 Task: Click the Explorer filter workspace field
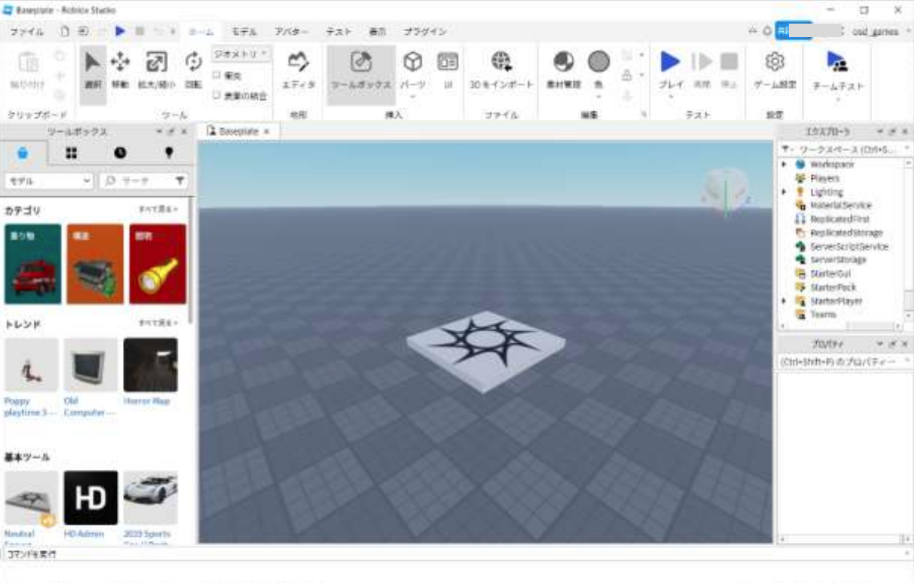click(848, 150)
